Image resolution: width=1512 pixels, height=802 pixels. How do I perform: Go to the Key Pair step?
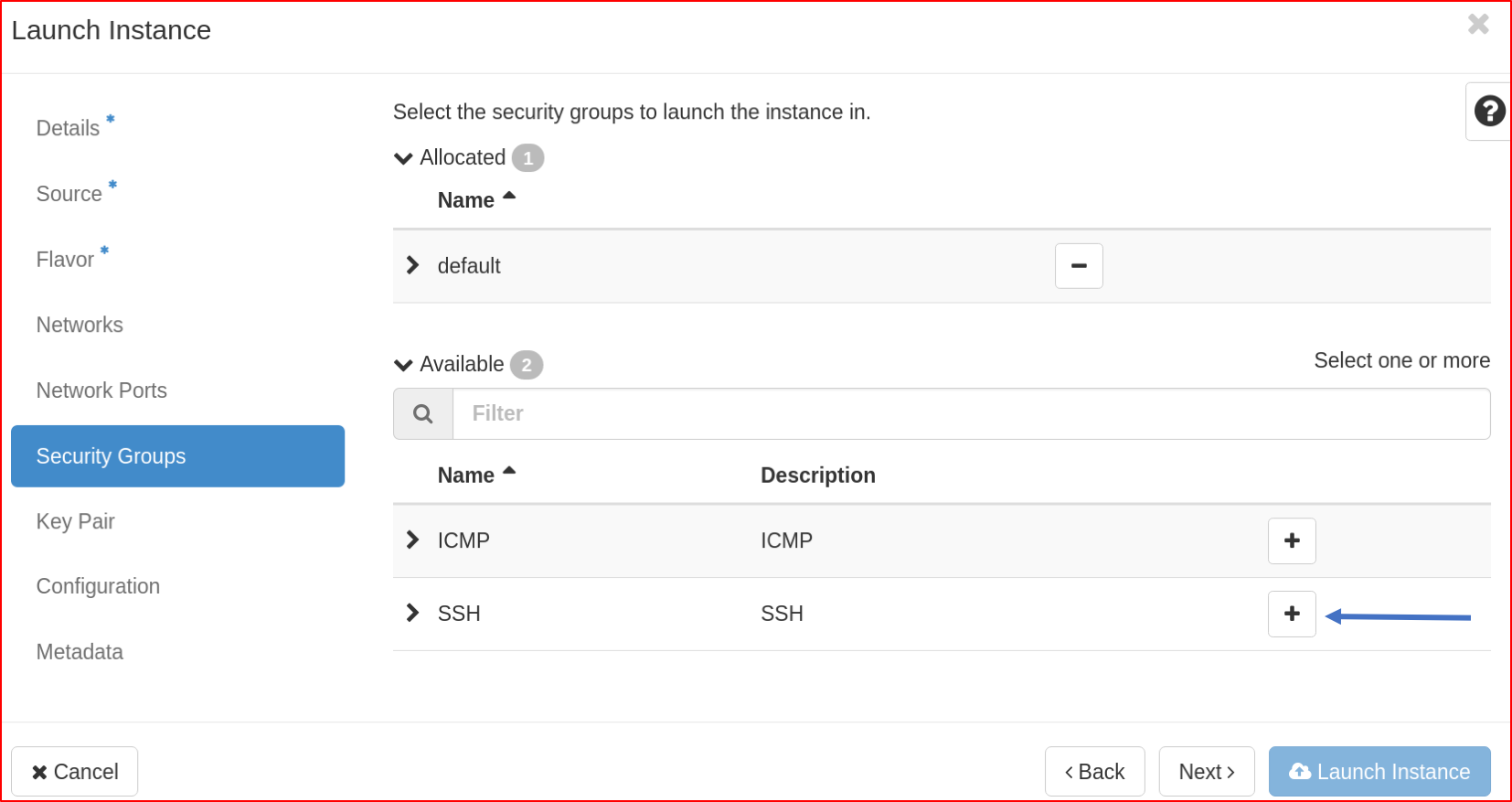[76, 521]
